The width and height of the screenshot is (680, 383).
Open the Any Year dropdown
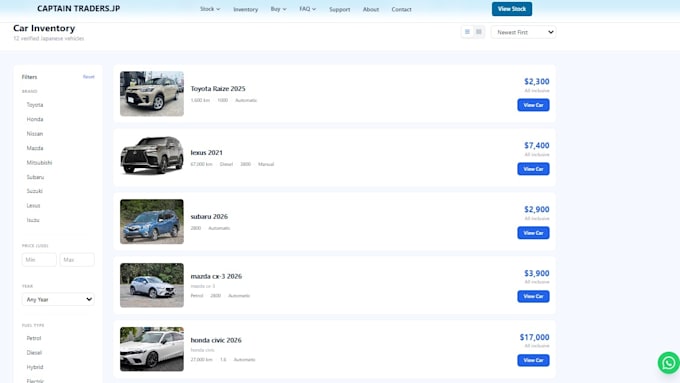(58, 299)
